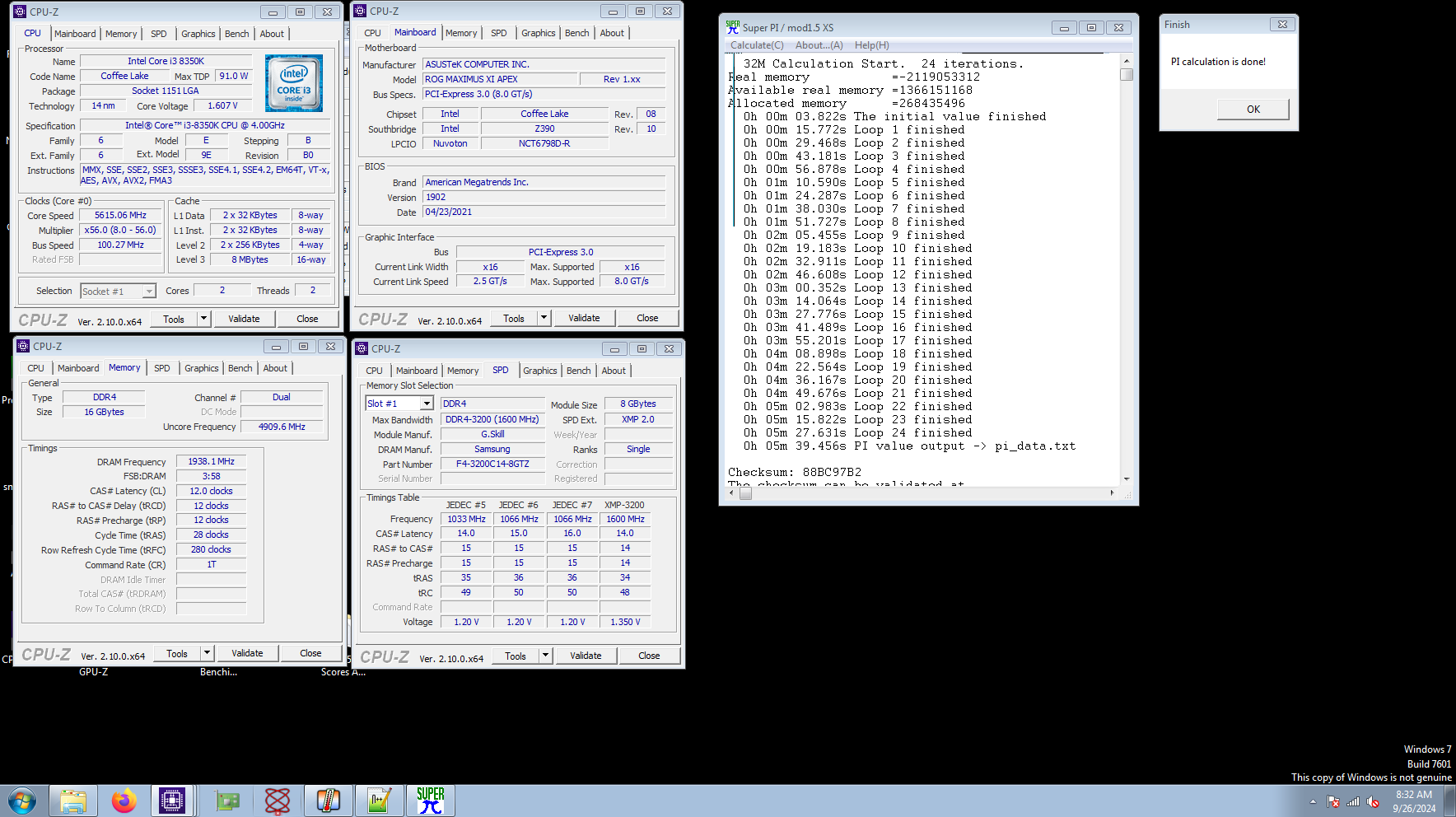Click Show Desktop strip at taskbar end
The height and width of the screenshot is (817, 1456).
click(1450, 801)
